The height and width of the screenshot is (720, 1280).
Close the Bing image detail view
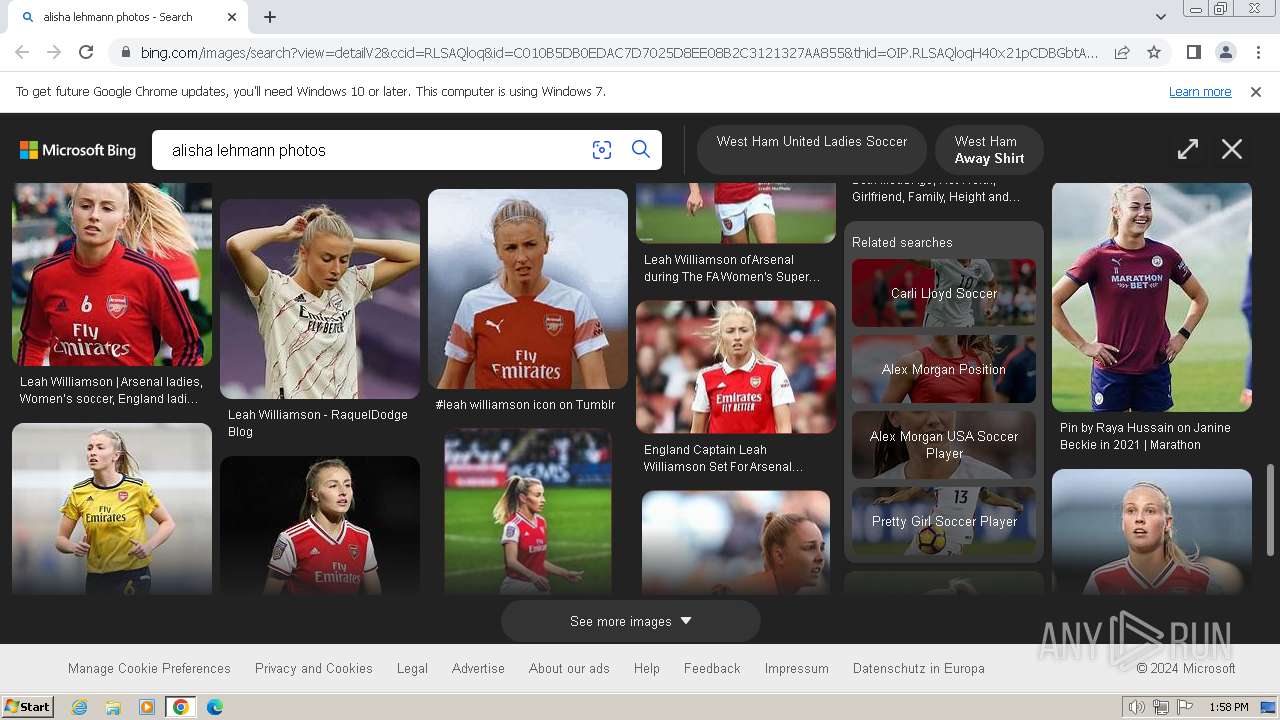(x=1232, y=149)
